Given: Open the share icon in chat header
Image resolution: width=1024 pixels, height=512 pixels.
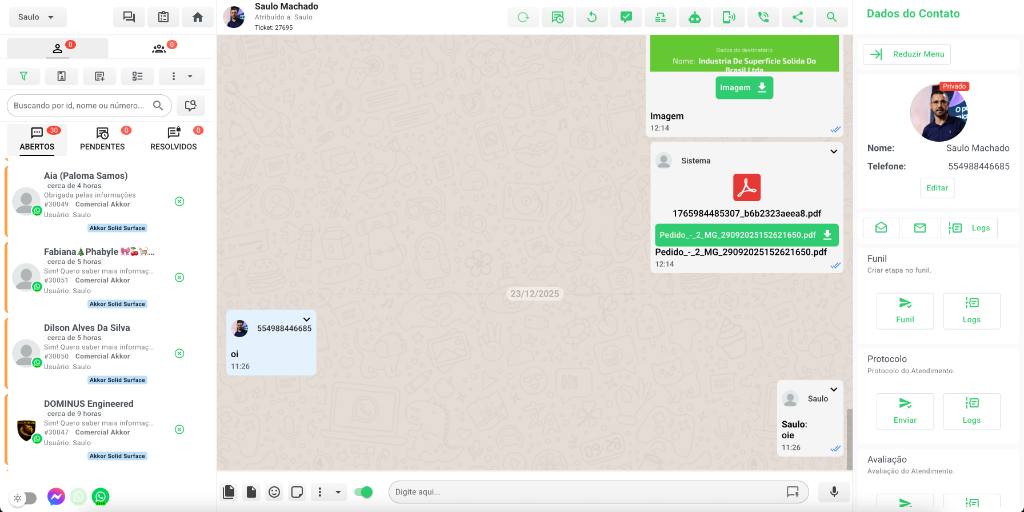Looking at the screenshot, I should point(797,17).
